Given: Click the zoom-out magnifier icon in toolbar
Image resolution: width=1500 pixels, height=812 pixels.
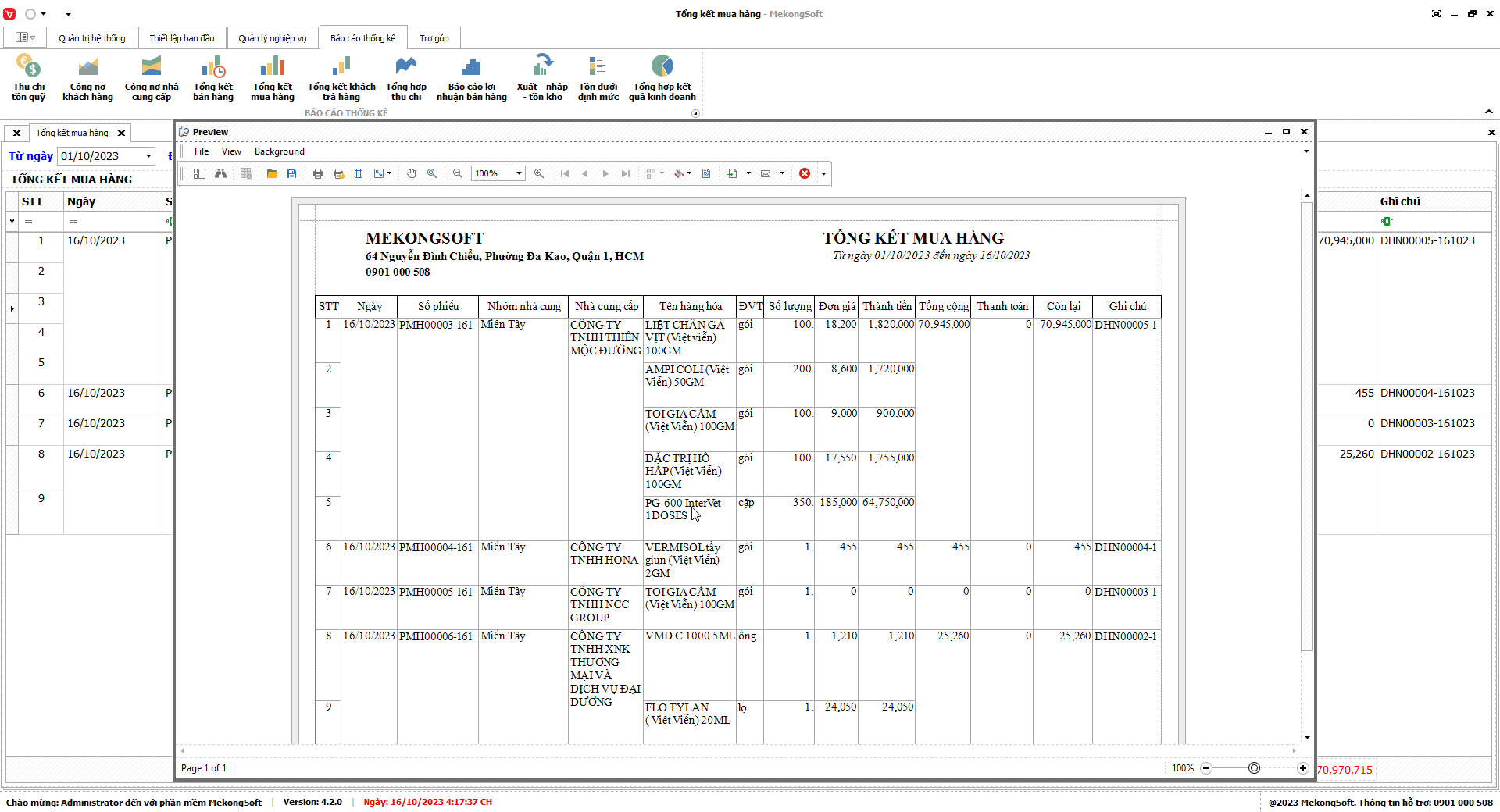Looking at the screenshot, I should (458, 173).
